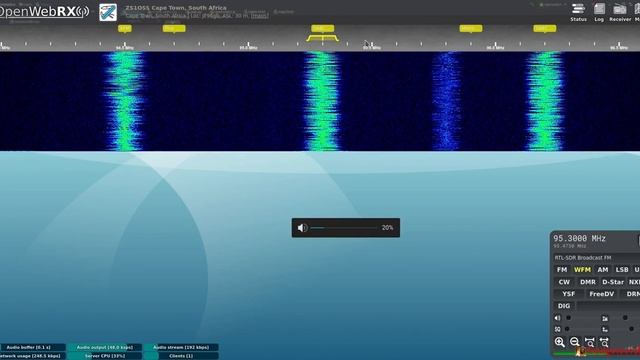Click waterfall minimum level icon
The height and width of the screenshot is (360, 640).
click(605, 329)
